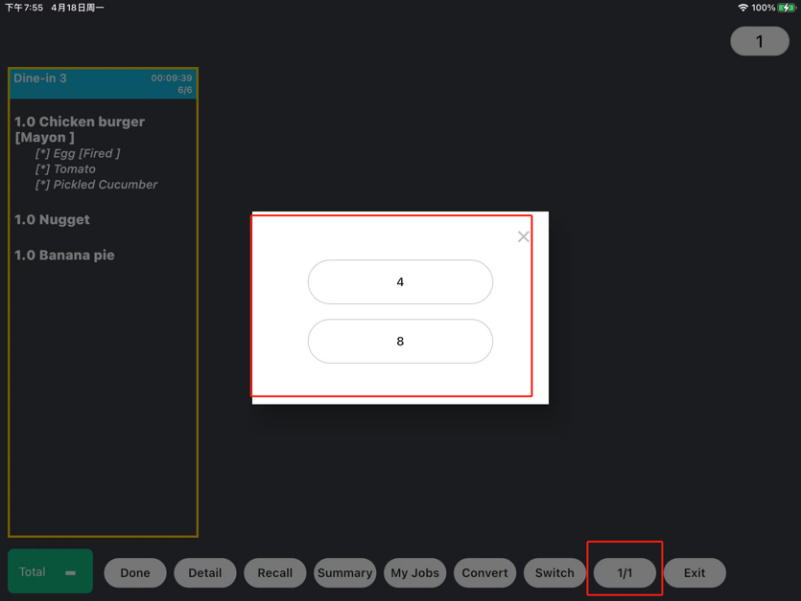The image size is (801, 601).
Task: Select the Pickled Cucumber modifier line
Action: (x=96, y=184)
